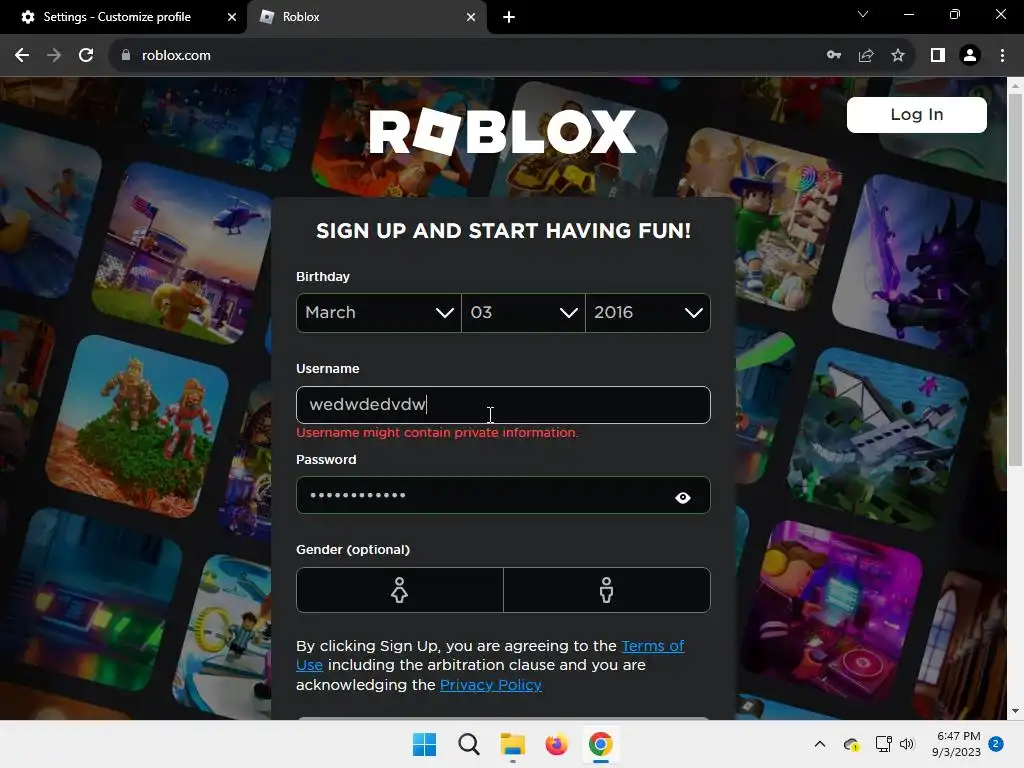Open the OneDrive cloud tray icon

tap(851, 744)
